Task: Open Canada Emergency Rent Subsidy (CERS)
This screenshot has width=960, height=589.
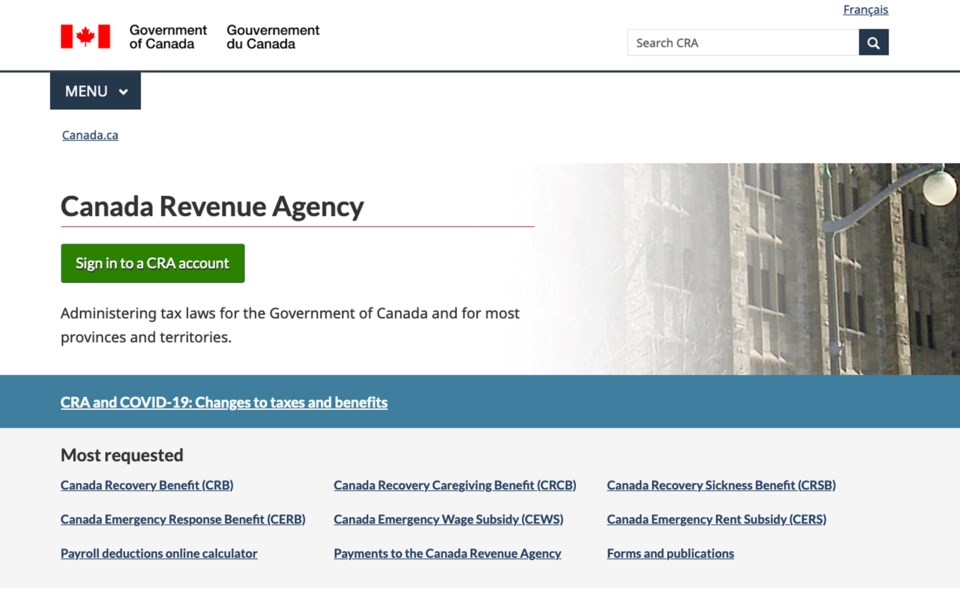Action: point(716,519)
